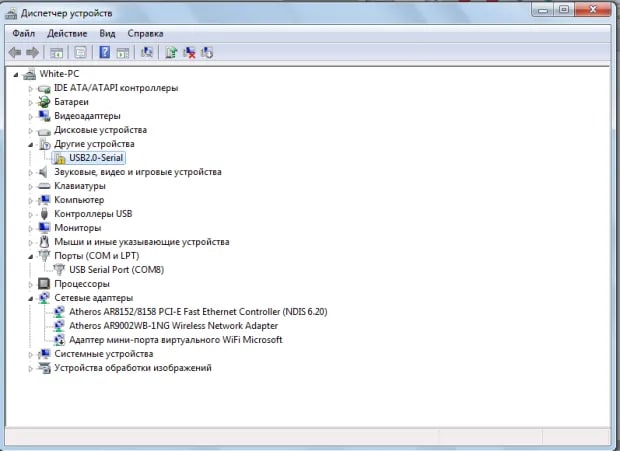Click USB Serial Port (COM8) port icon
This screenshot has width=620, height=451.
59,270
